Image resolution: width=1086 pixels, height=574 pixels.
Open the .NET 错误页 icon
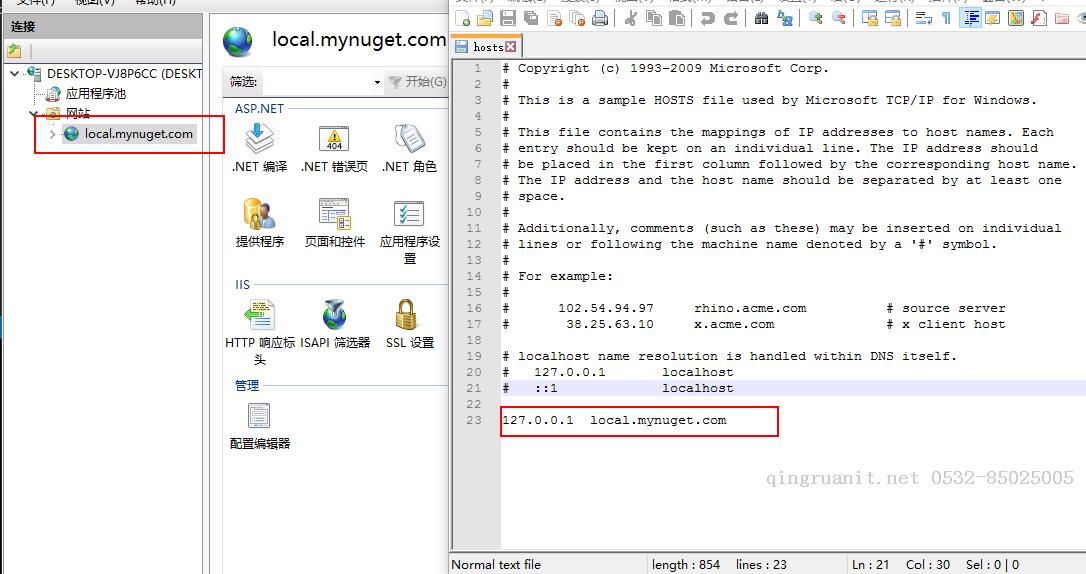click(x=334, y=139)
